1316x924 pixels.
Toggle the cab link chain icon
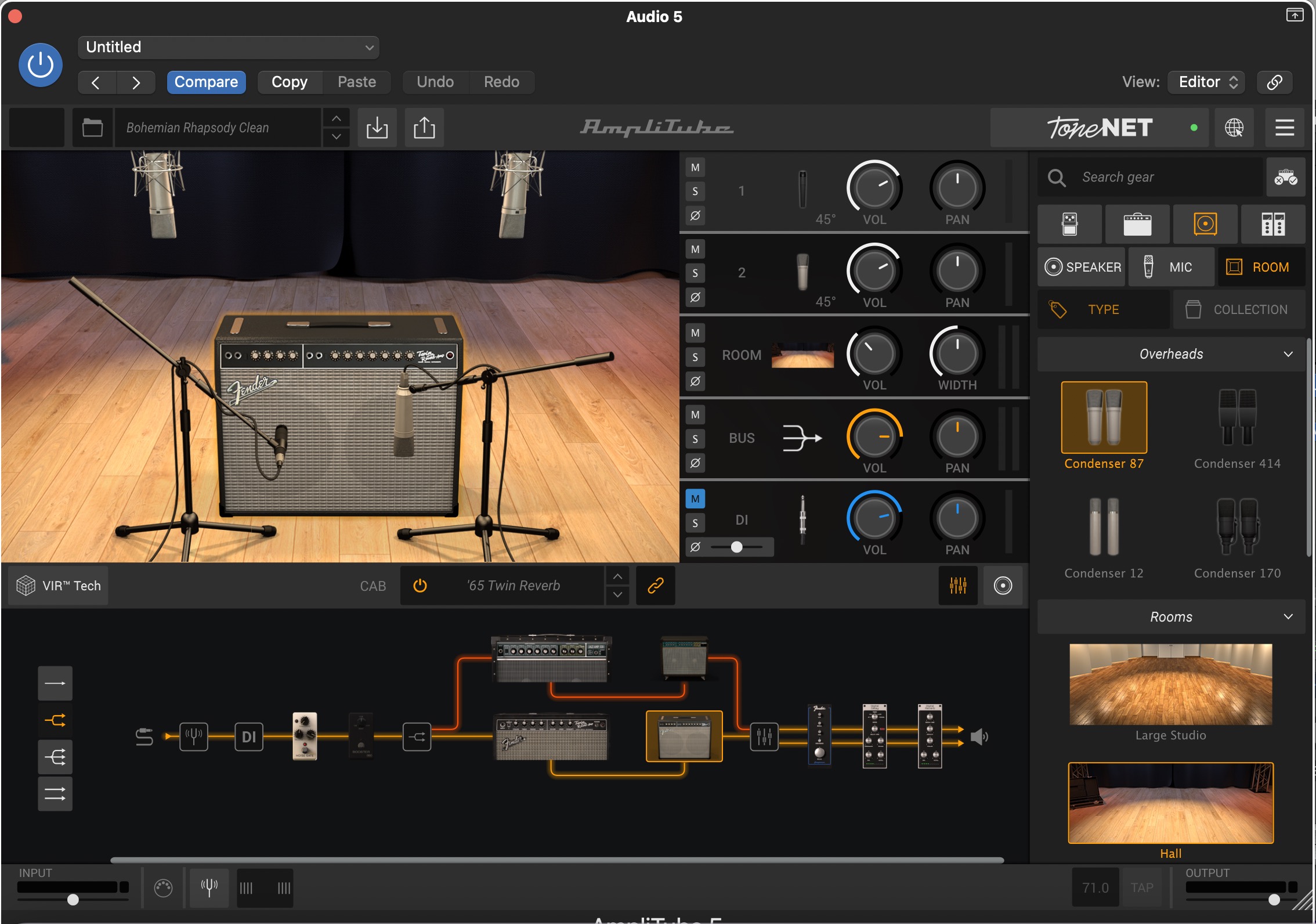(x=656, y=586)
